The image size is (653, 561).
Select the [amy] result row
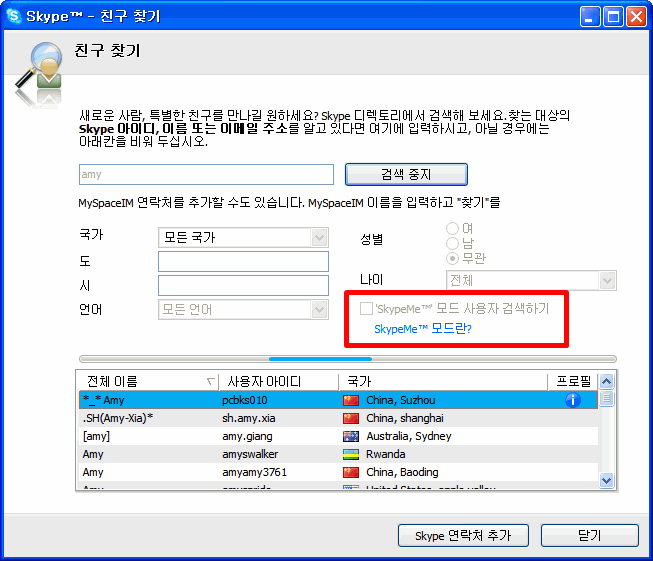pos(338,436)
